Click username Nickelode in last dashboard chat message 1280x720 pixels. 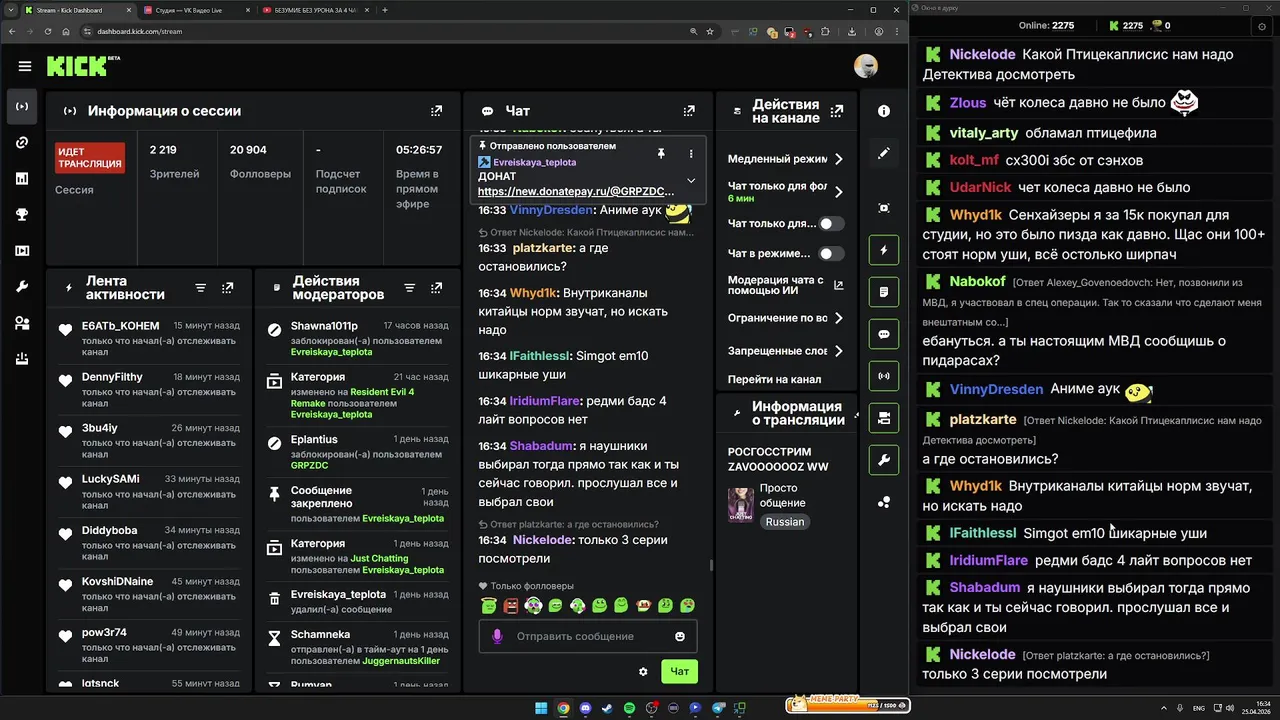tap(543, 540)
